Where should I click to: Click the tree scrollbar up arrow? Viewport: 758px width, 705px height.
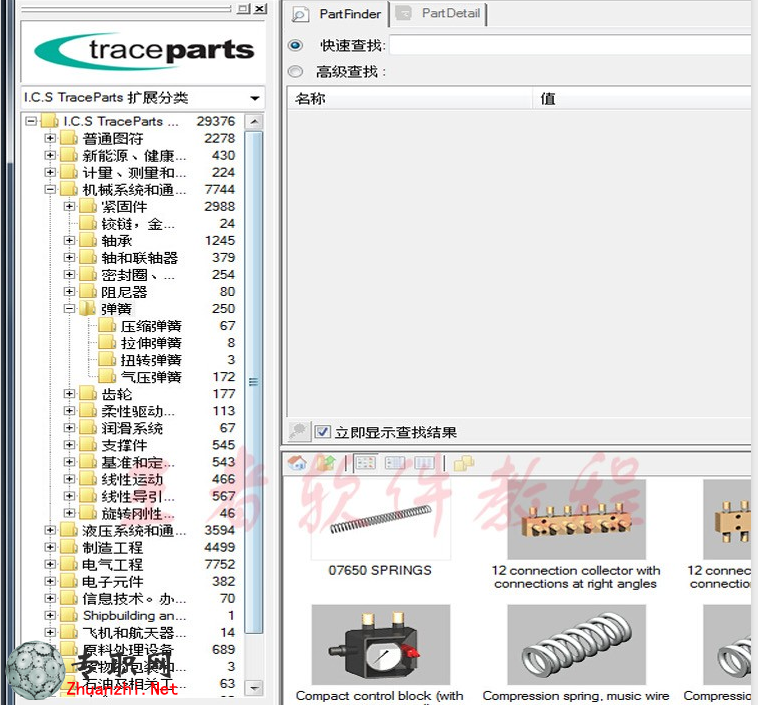point(254,121)
